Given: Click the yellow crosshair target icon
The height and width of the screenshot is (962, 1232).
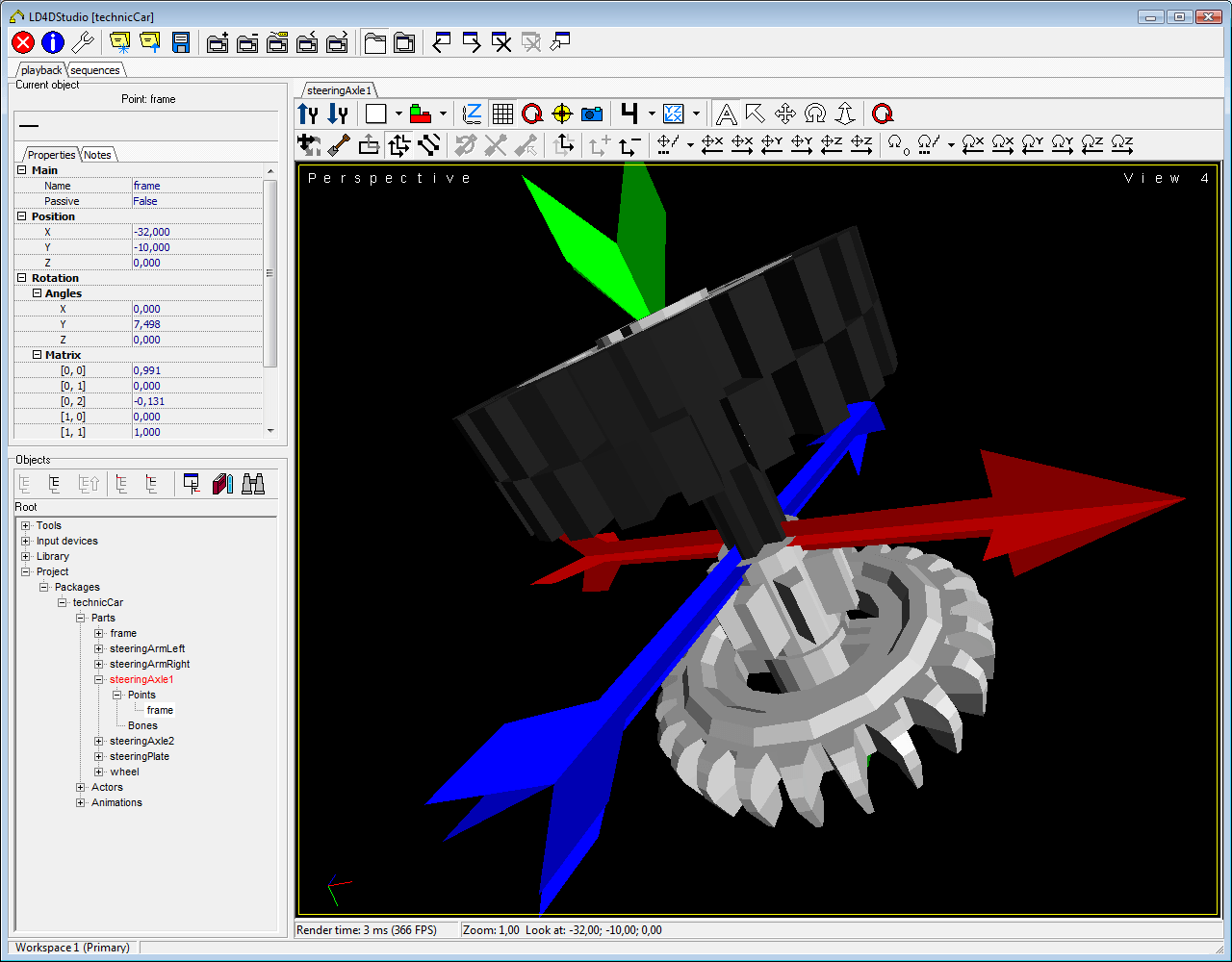Looking at the screenshot, I should pos(562,114).
